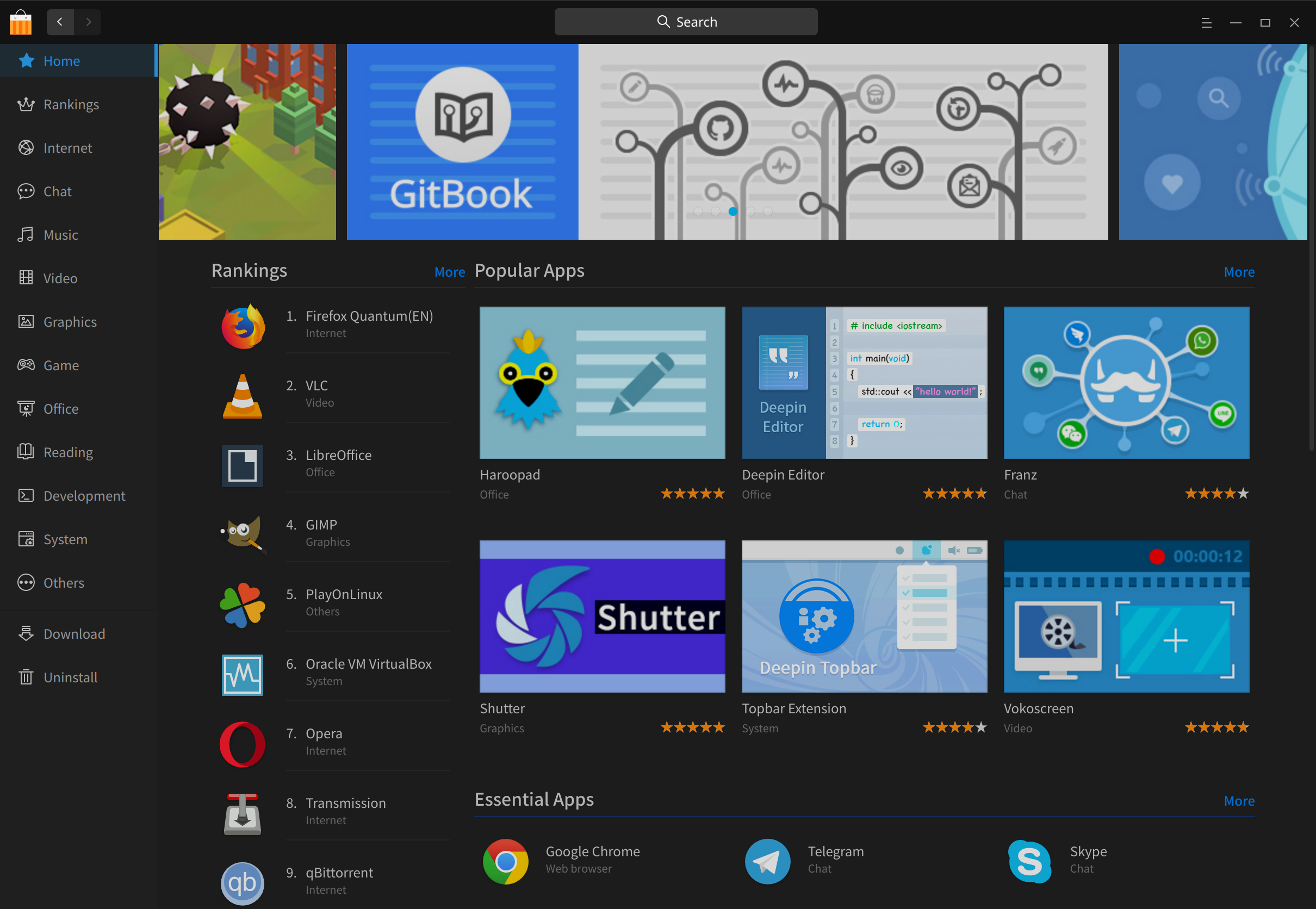This screenshot has width=1316, height=909.
Task: Select the Music category
Action: click(78, 235)
